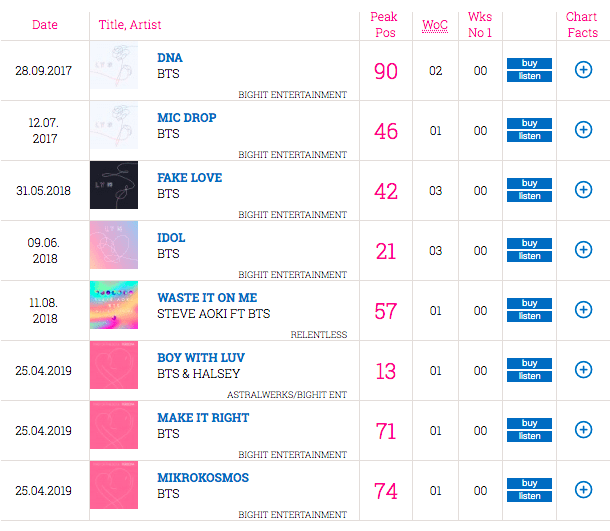Click plus icon in IDOL row
Viewport: 610px width, 531px height.
click(583, 250)
